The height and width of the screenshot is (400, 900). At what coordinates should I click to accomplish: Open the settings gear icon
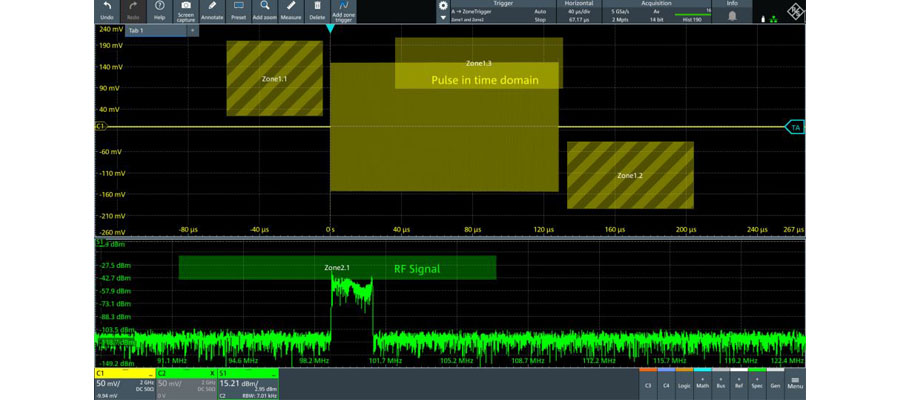(x=444, y=6)
